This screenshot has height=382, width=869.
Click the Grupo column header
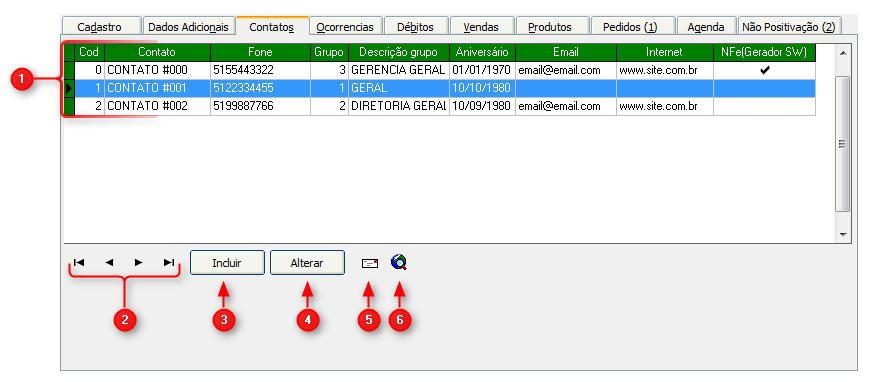[329, 52]
